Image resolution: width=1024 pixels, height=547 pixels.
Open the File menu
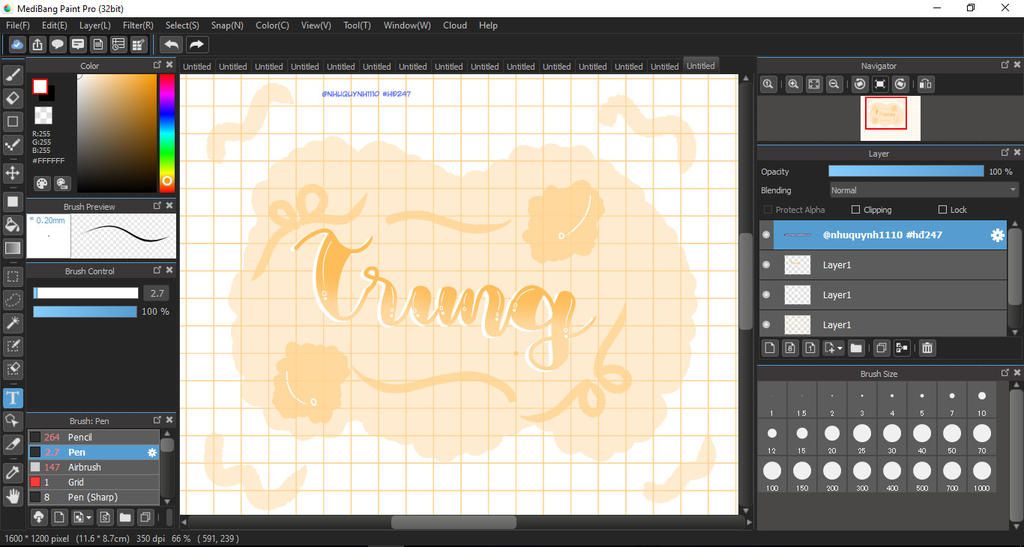18,25
